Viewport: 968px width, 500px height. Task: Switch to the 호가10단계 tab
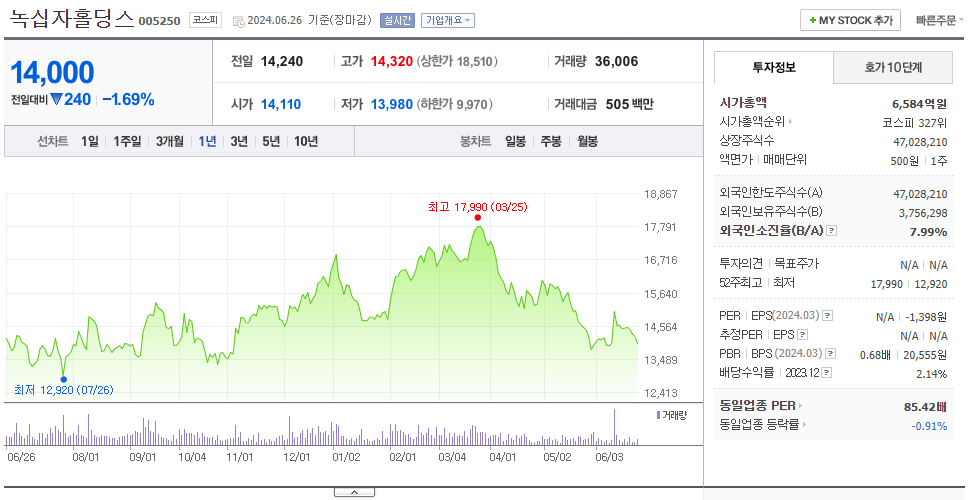point(893,67)
